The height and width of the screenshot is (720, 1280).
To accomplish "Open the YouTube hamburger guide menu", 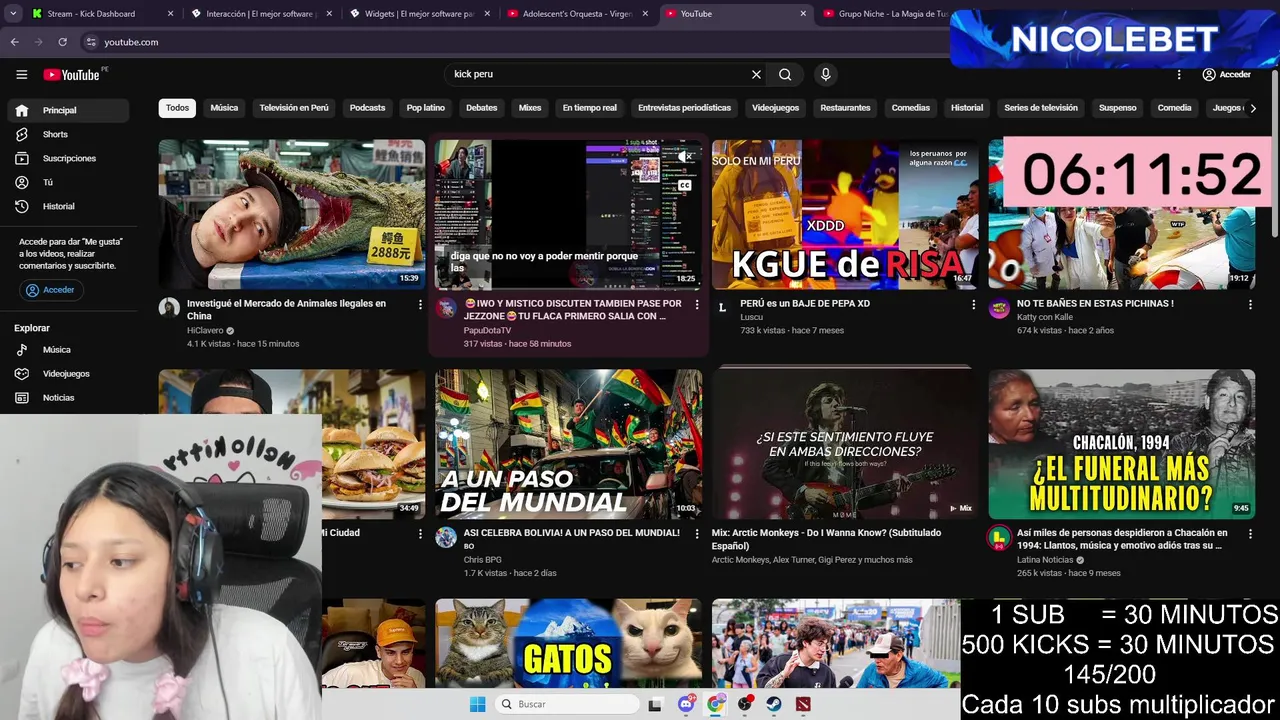I will coord(21,74).
